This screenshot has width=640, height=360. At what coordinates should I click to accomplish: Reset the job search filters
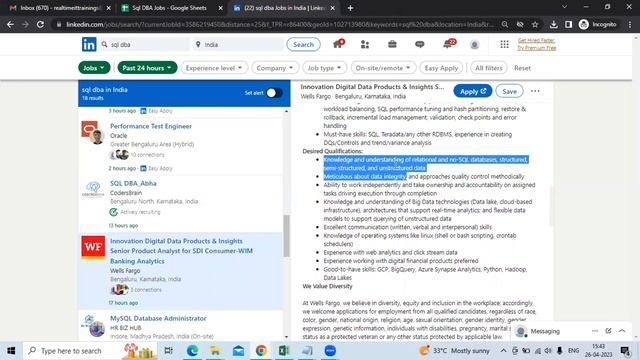tap(522, 68)
